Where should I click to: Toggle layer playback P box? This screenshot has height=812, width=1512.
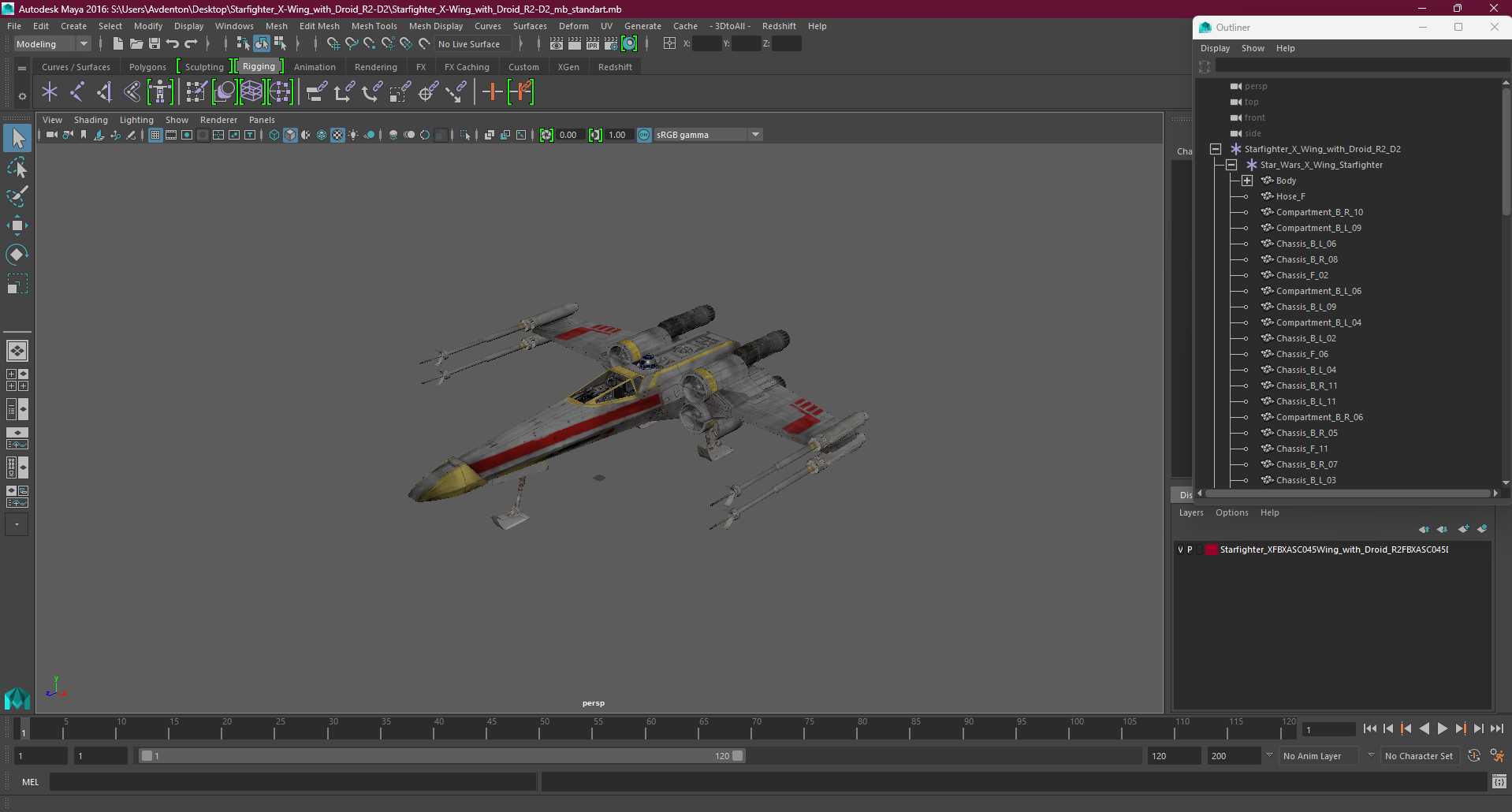(1190, 549)
